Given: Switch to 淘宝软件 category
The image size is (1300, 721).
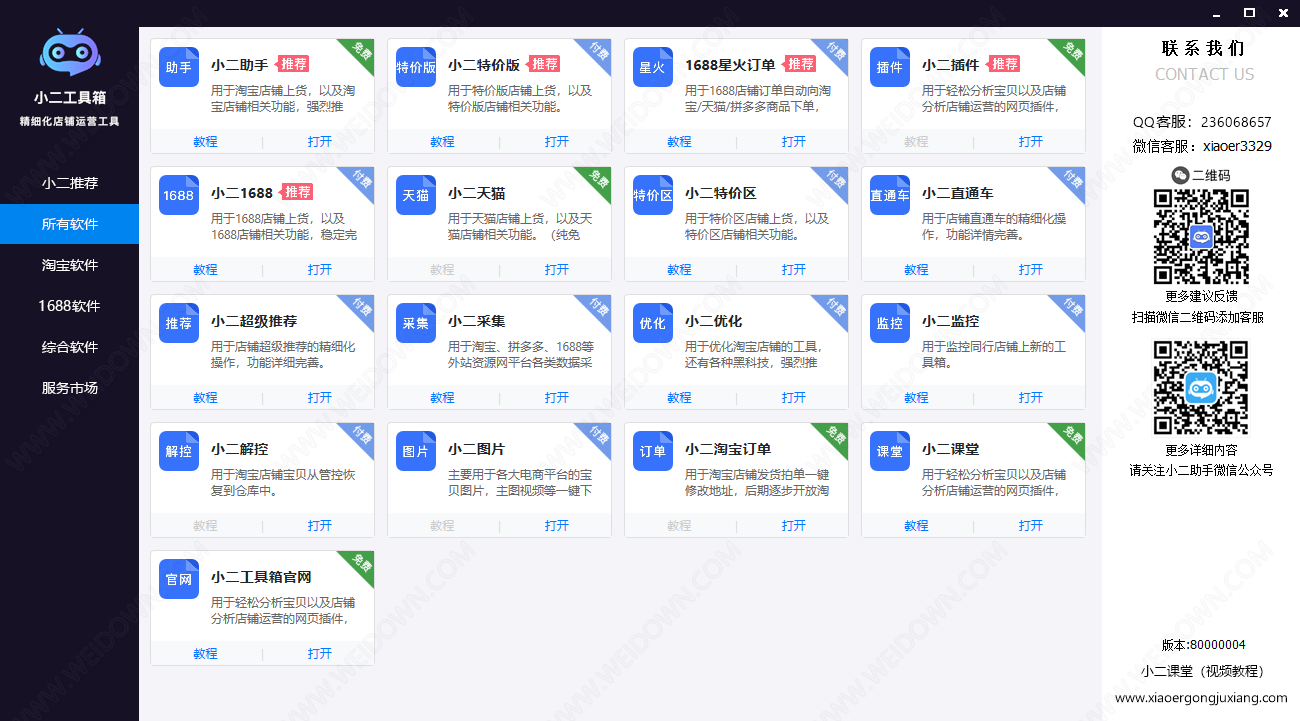Looking at the screenshot, I should coord(69,265).
